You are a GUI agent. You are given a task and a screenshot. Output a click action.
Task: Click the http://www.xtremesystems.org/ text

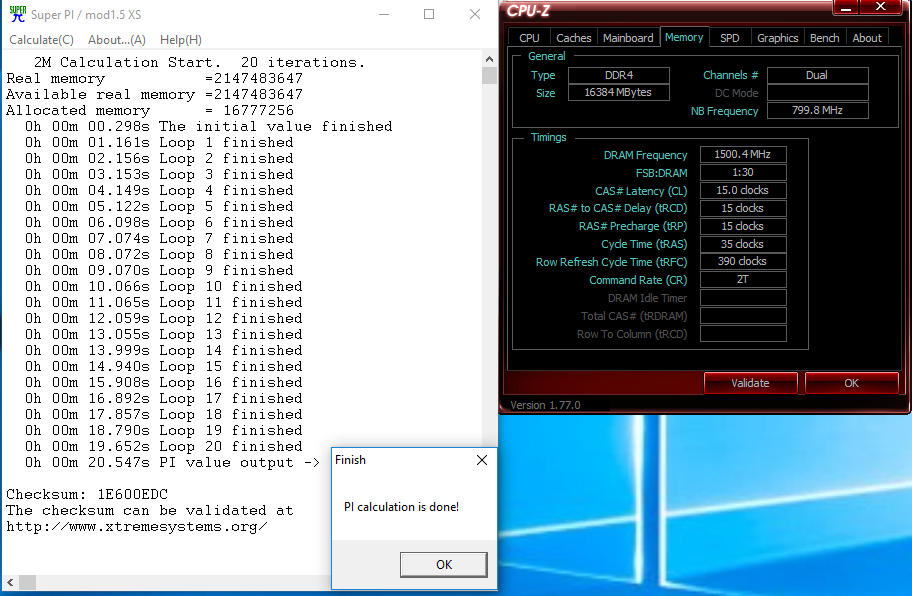click(137, 527)
